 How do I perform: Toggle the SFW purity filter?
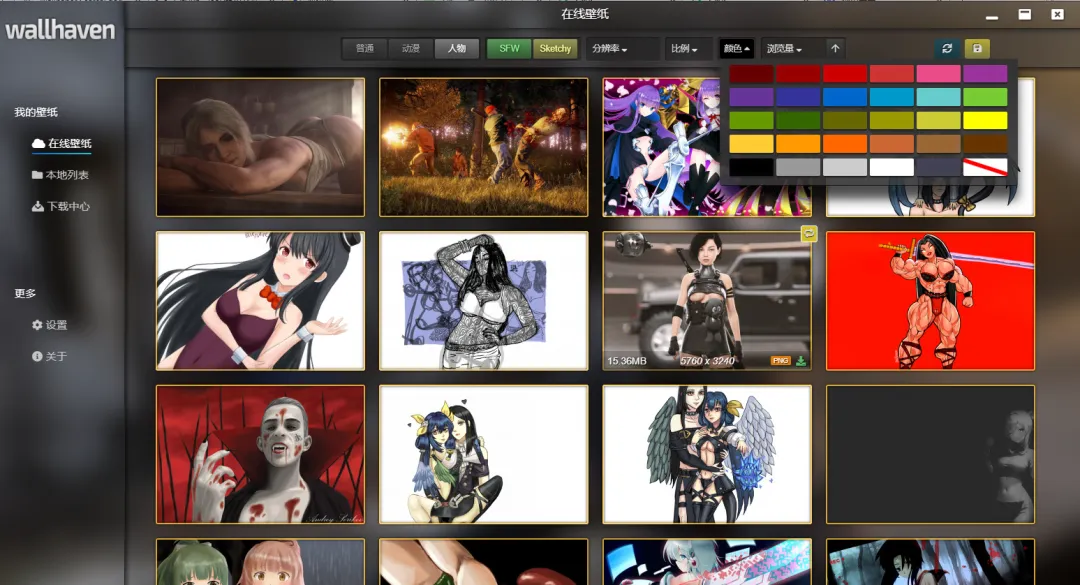[x=509, y=48]
